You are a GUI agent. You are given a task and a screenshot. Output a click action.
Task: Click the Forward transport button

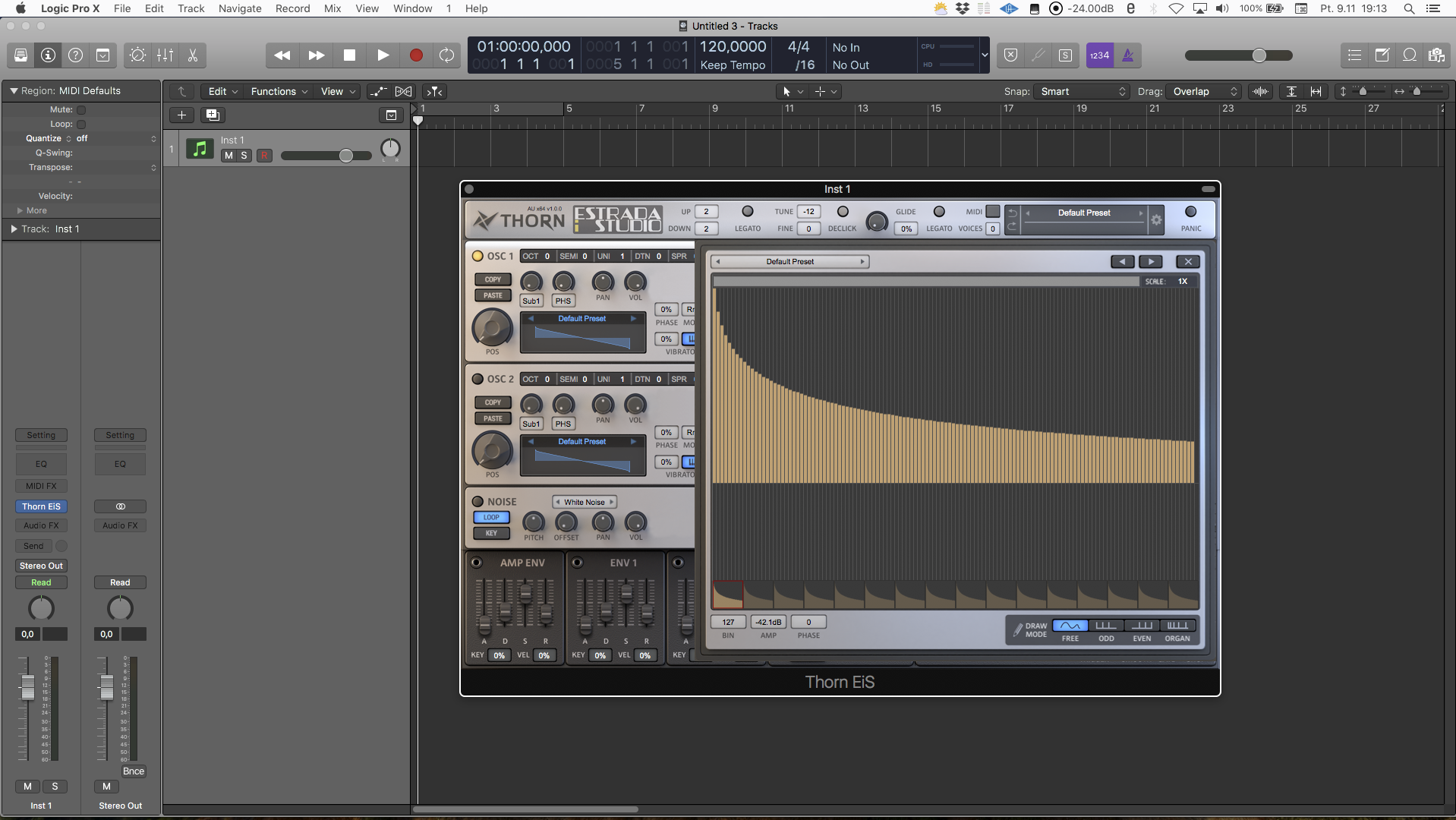click(316, 55)
